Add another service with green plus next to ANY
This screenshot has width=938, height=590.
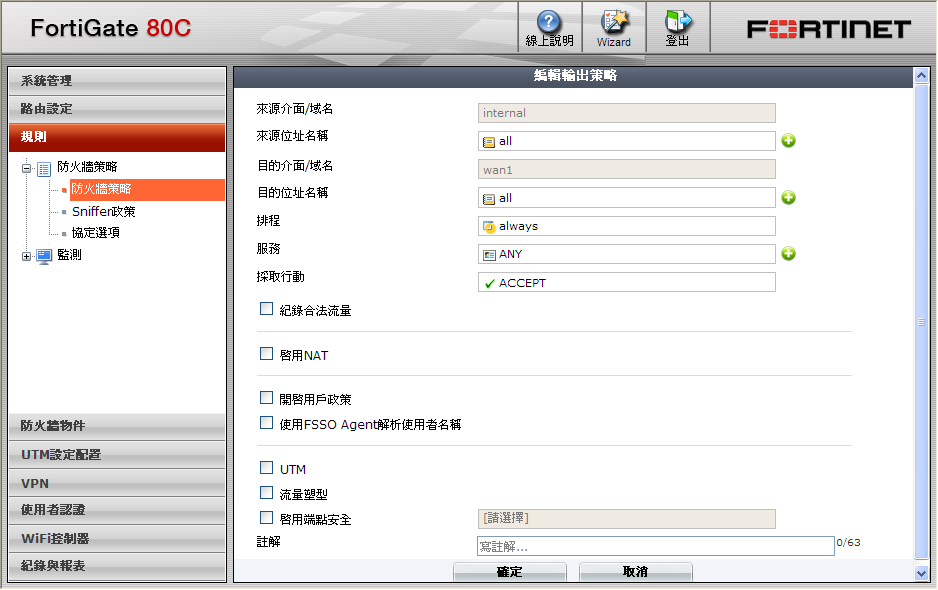788,254
